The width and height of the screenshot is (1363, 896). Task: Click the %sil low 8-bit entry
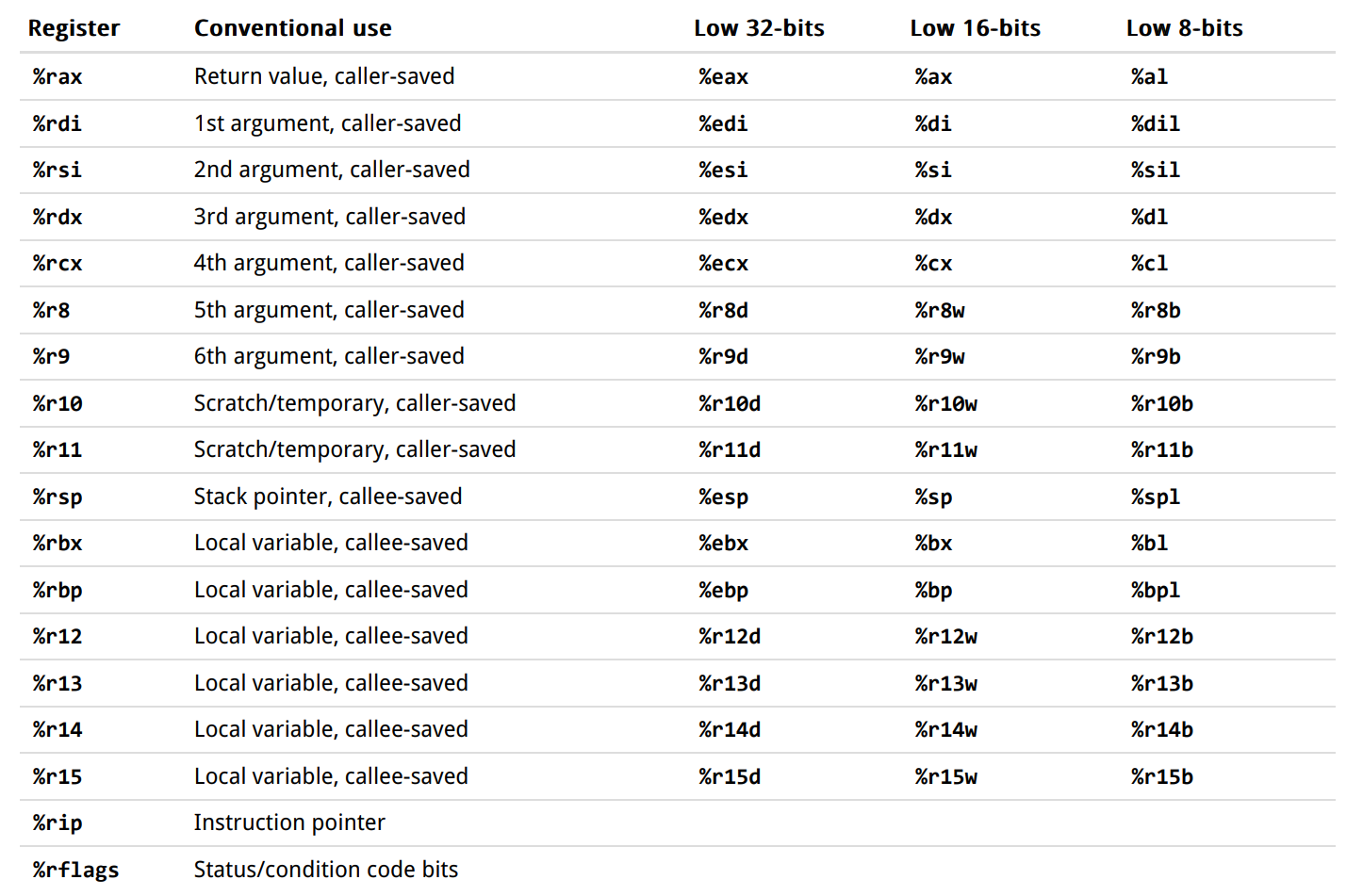pos(1155,170)
